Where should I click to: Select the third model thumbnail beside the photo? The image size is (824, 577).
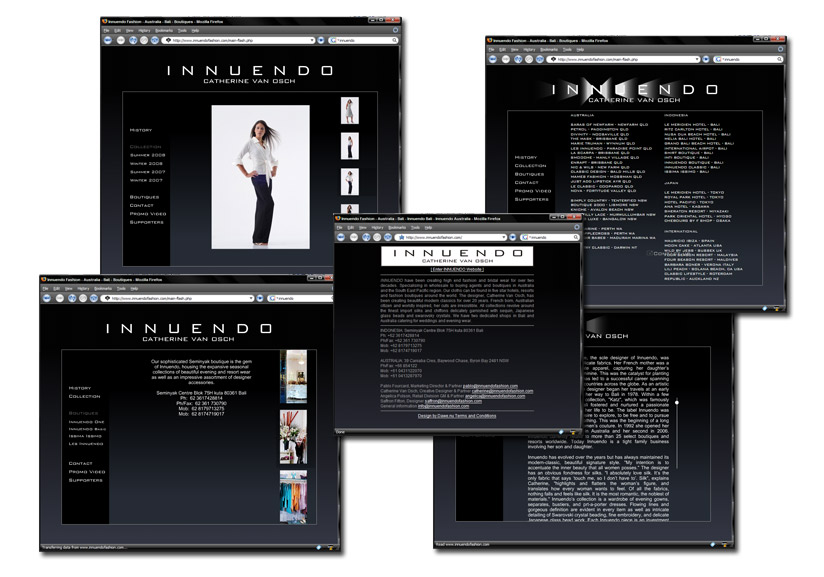pyautogui.click(x=349, y=181)
